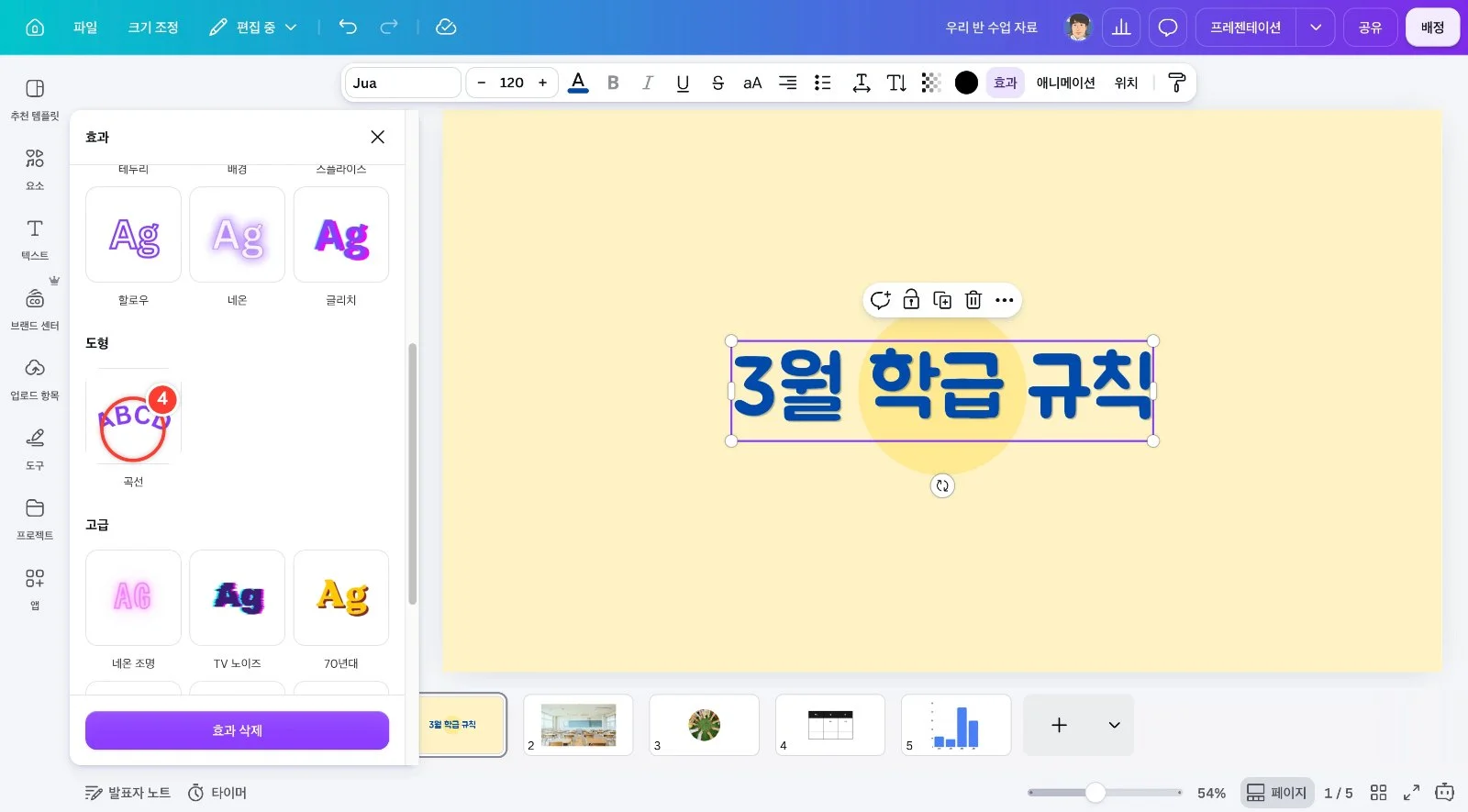Change text alignment

(787, 83)
